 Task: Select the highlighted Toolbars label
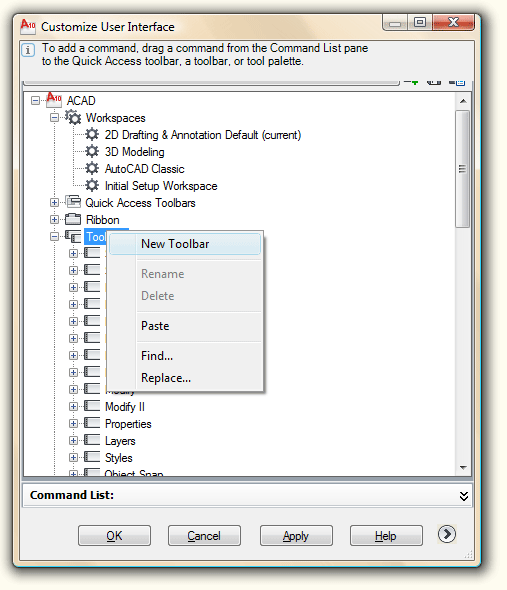(96, 237)
